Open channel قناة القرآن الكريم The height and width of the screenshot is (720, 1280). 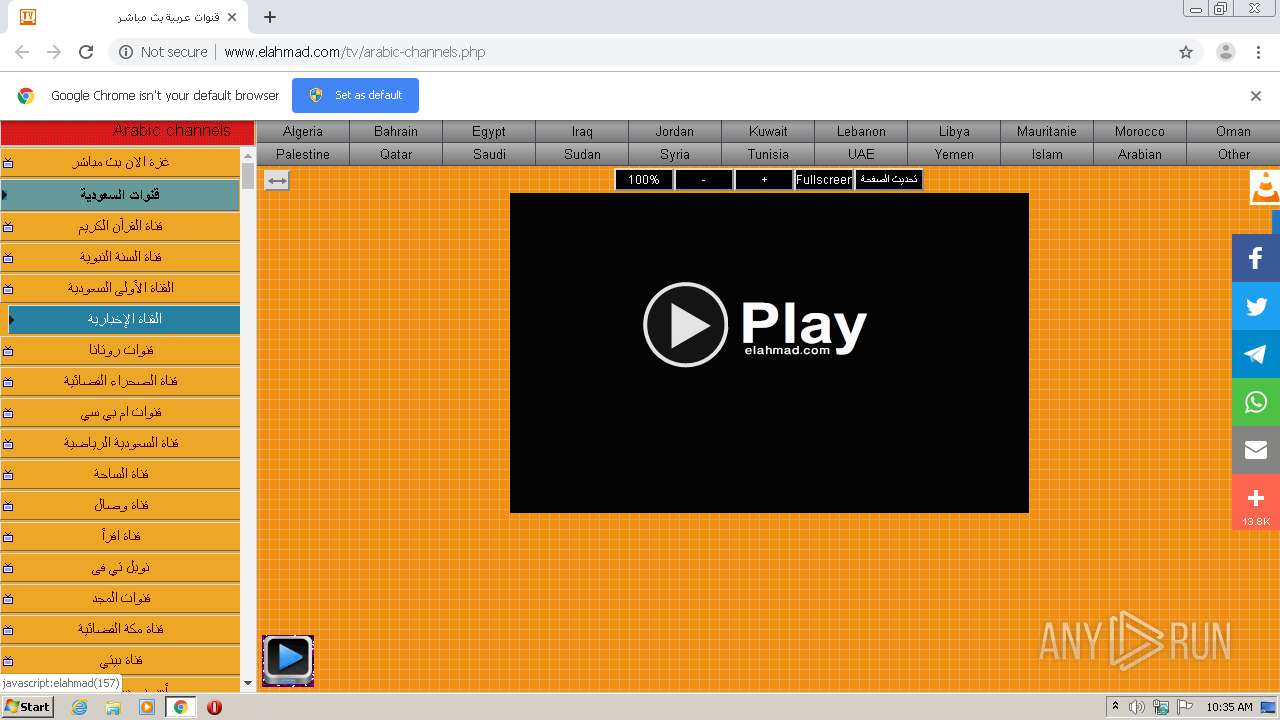pyautogui.click(x=121, y=226)
